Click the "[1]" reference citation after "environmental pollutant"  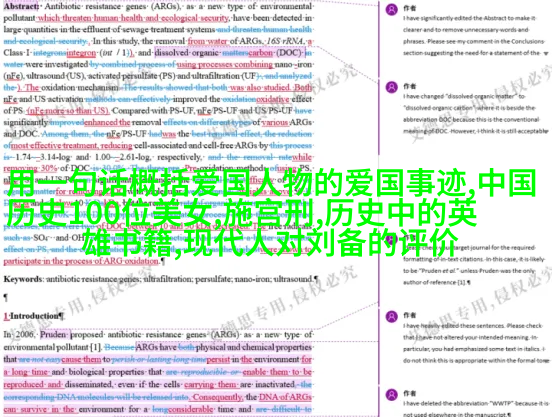pos(95,347)
